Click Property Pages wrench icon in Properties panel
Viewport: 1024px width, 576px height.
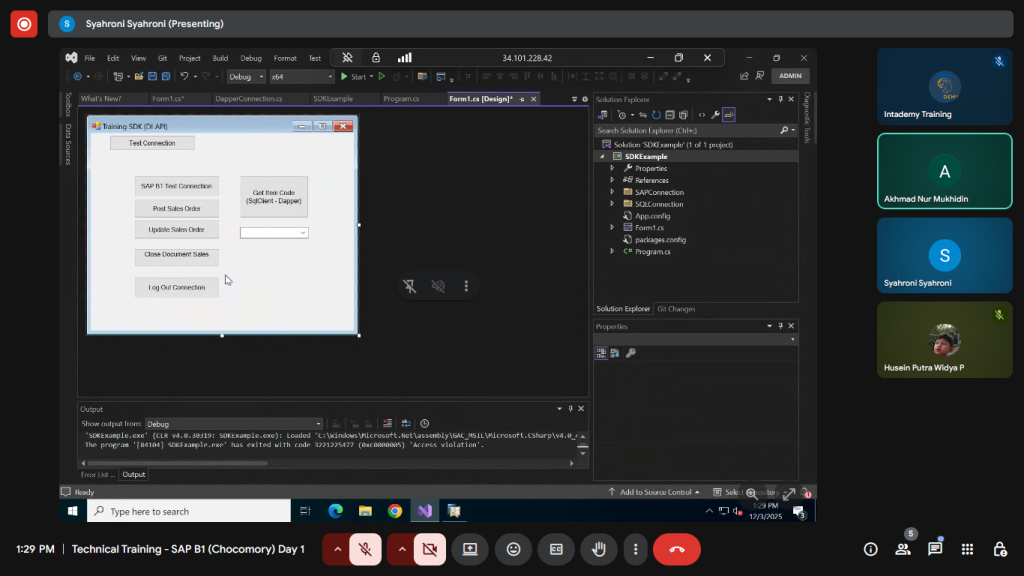coord(631,353)
